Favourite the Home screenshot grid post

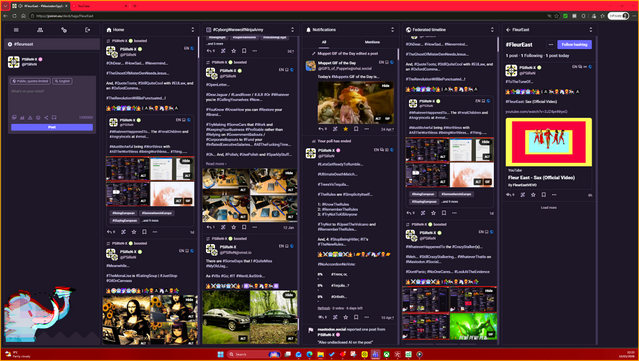pyautogui.click(x=134, y=232)
